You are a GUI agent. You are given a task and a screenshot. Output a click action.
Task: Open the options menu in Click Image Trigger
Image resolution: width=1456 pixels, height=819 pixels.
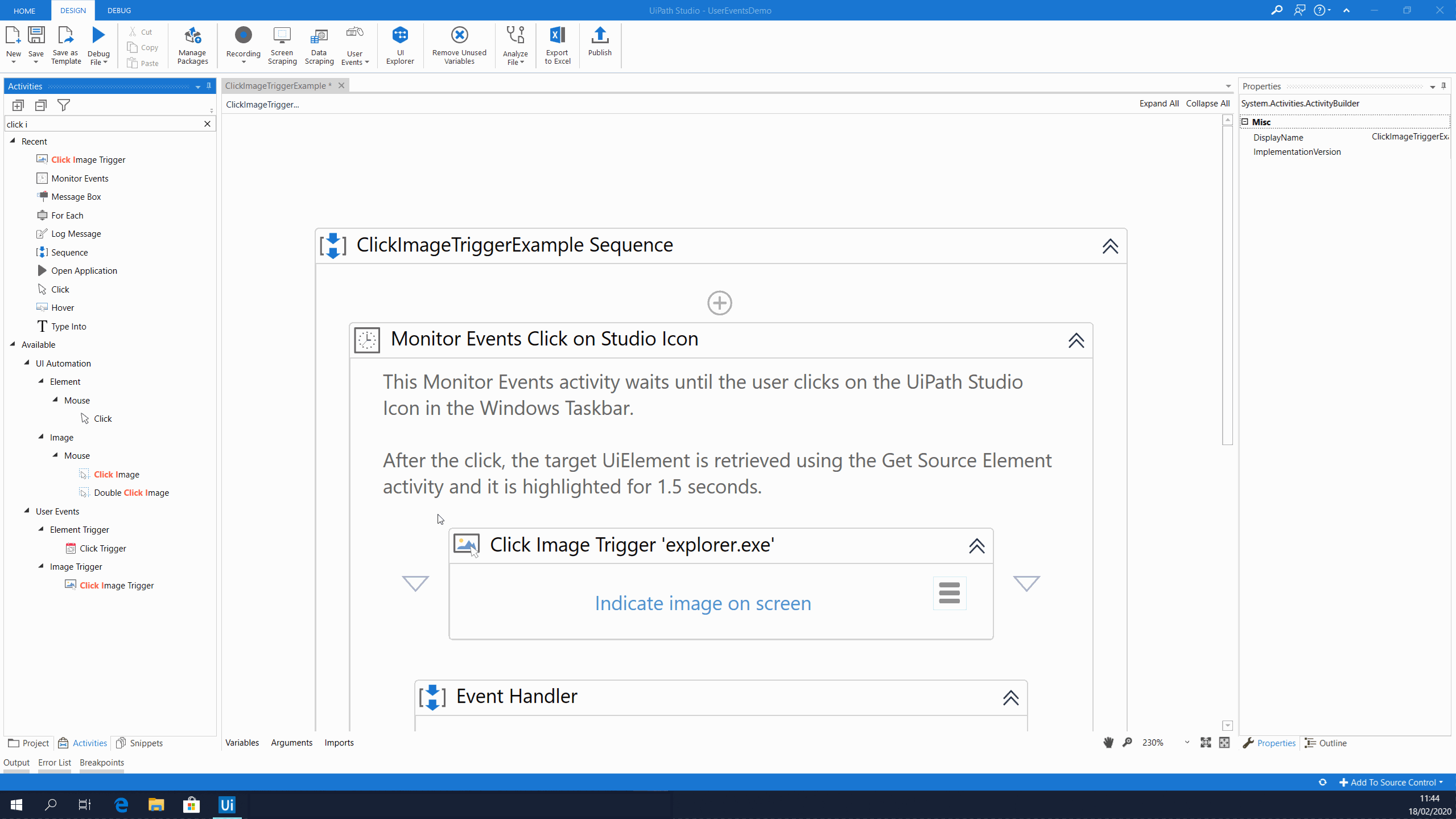949,593
